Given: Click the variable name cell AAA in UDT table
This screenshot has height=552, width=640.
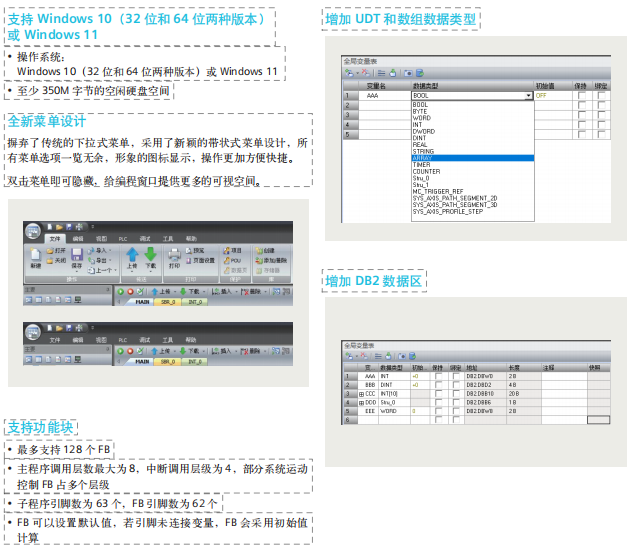Looking at the screenshot, I should click(373, 96).
